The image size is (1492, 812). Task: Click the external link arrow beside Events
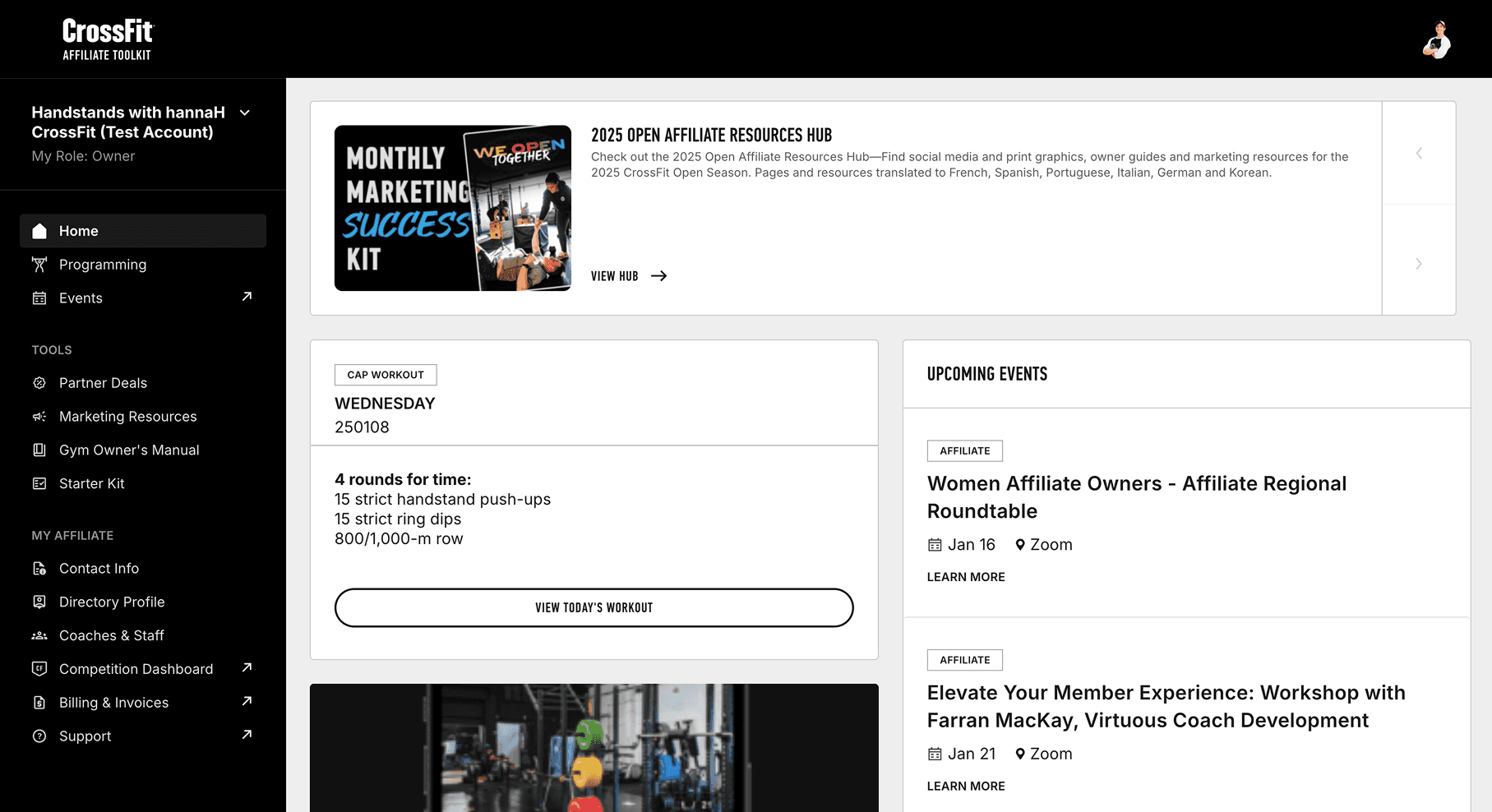pyautogui.click(x=247, y=297)
